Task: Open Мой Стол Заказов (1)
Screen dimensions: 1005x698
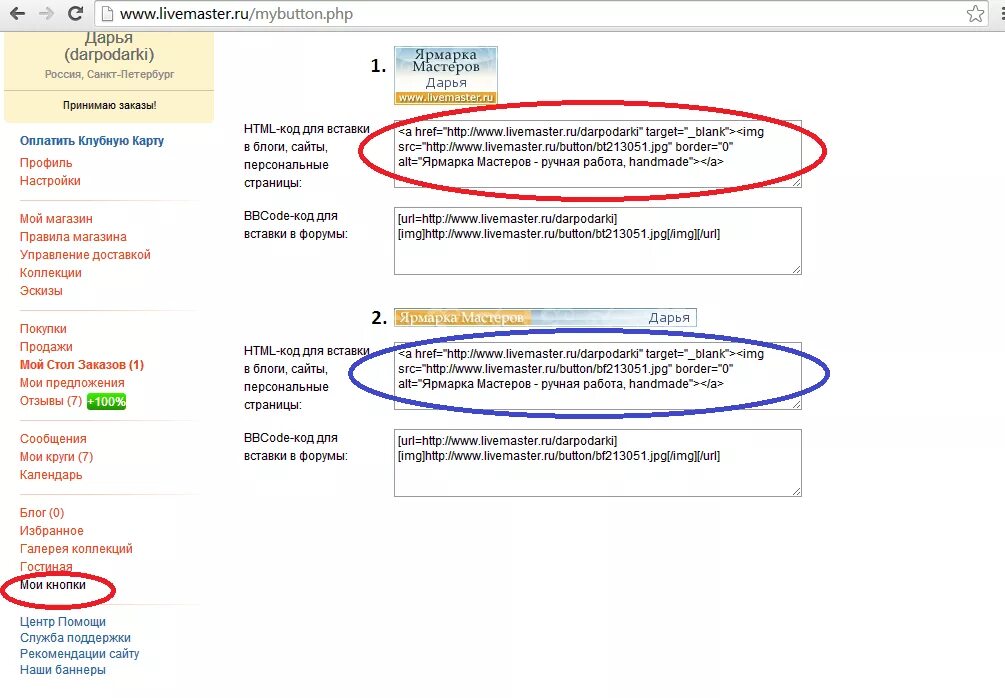Action: pos(81,365)
